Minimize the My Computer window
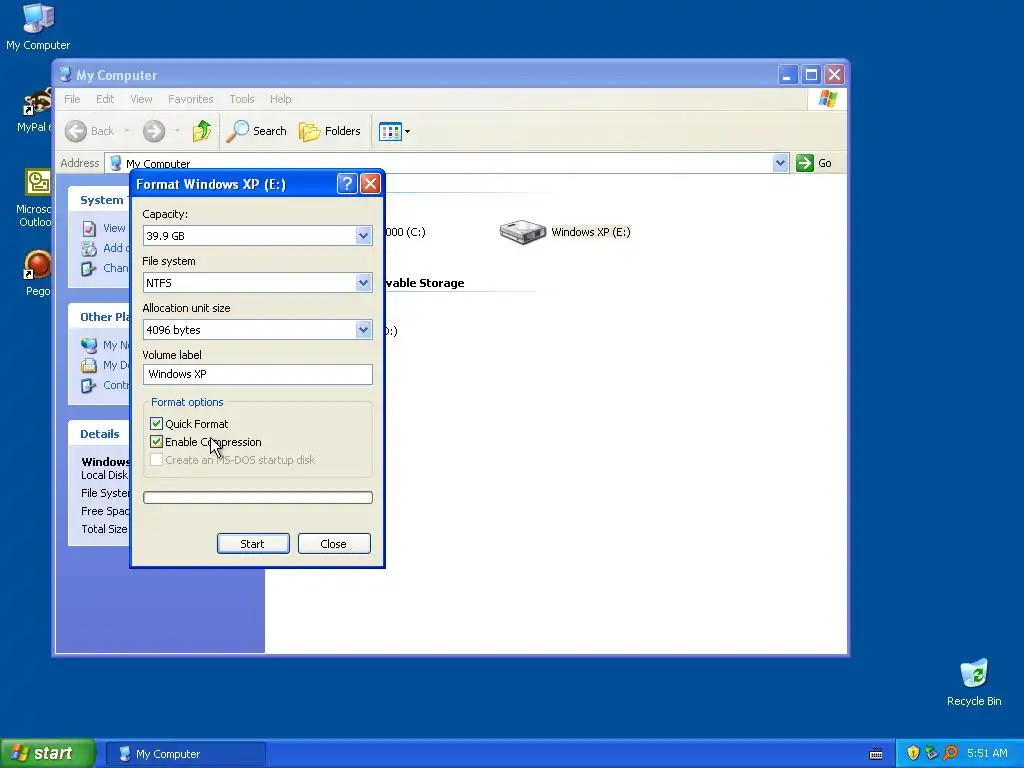Viewport: 1024px width, 768px height. pyautogui.click(x=788, y=75)
